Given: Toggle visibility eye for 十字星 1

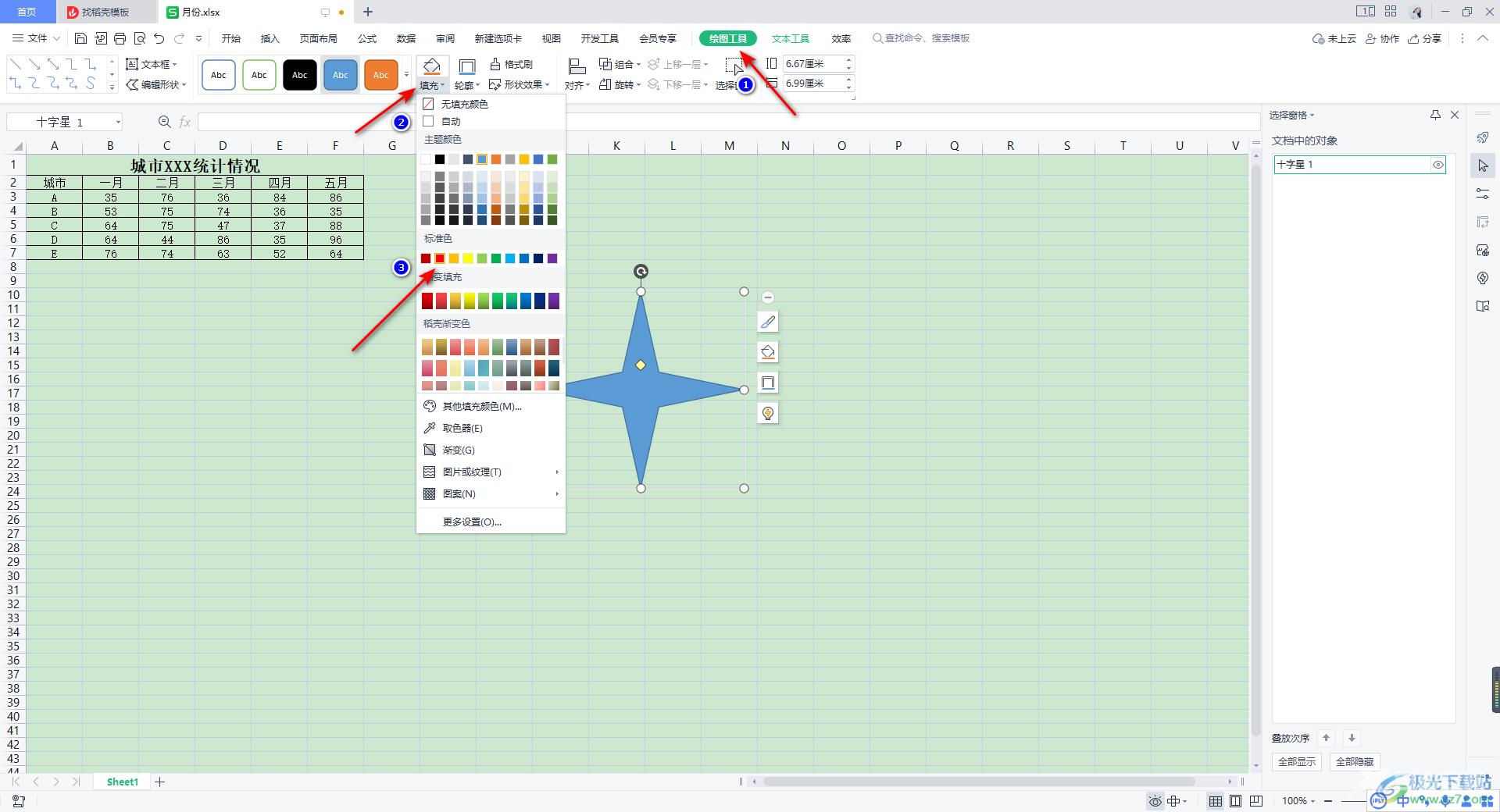Looking at the screenshot, I should pyautogui.click(x=1437, y=165).
